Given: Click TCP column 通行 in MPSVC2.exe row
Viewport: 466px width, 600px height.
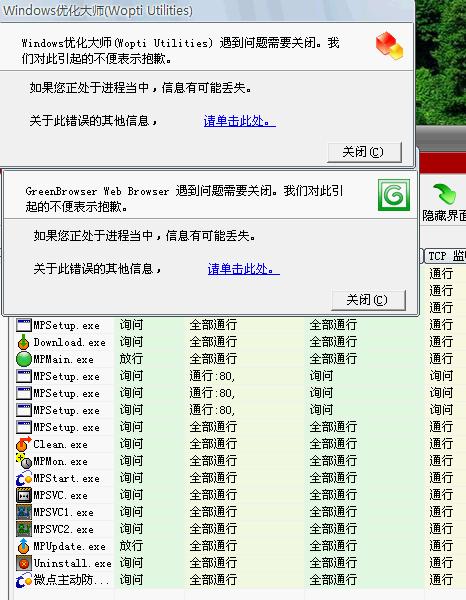Looking at the screenshot, I should click(441, 529).
